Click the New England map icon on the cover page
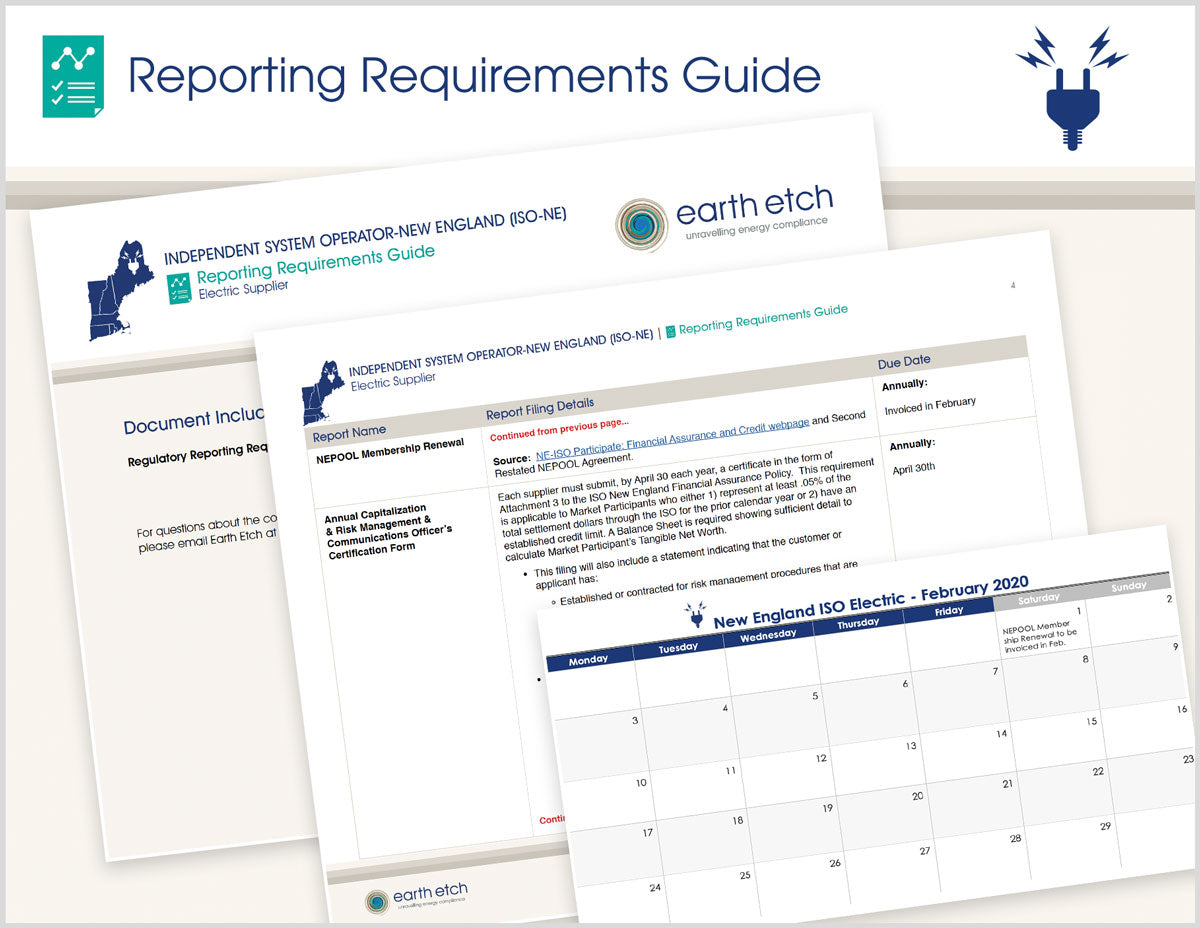This screenshot has width=1200, height=928. (121, 289)
